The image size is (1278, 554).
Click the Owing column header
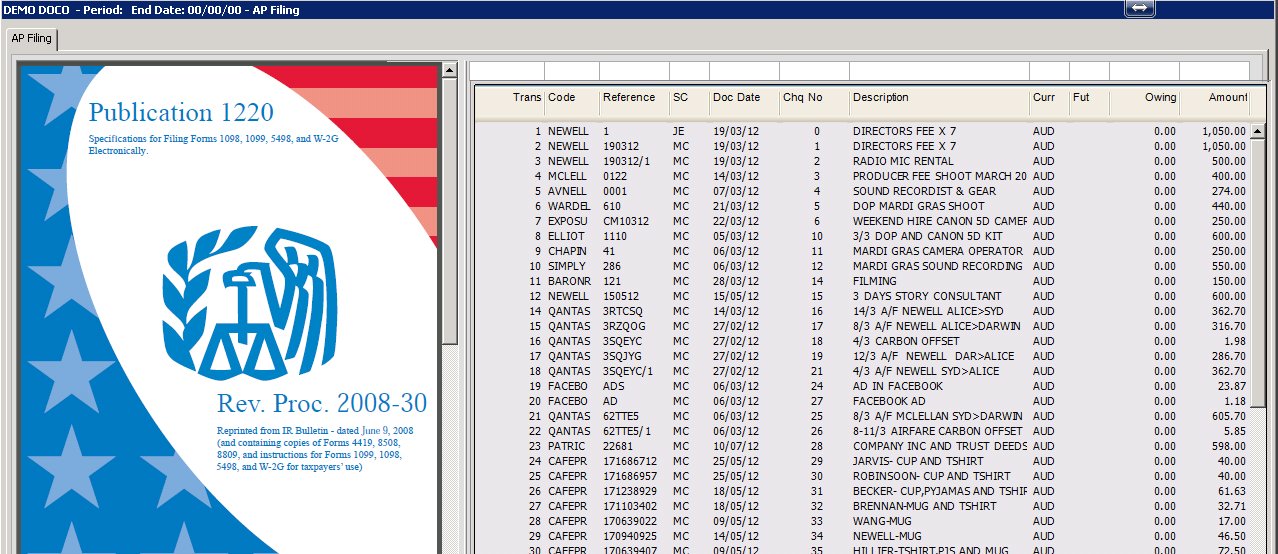1145,98
